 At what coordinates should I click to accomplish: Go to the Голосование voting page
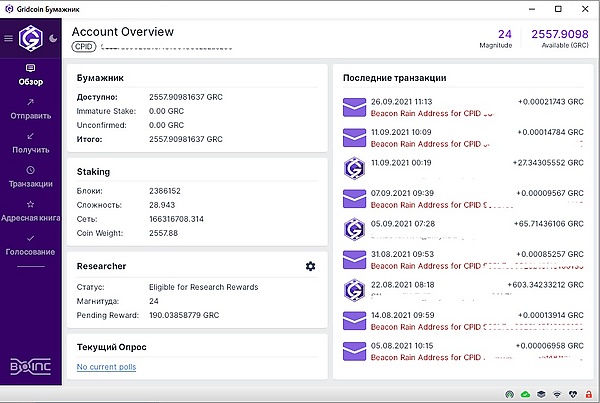click(31, 245)
